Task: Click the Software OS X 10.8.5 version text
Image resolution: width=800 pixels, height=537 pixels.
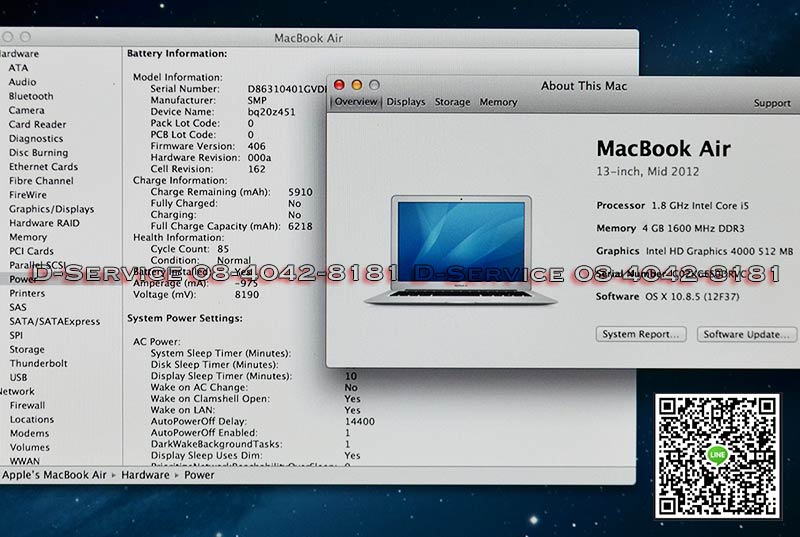Action: 667,296
